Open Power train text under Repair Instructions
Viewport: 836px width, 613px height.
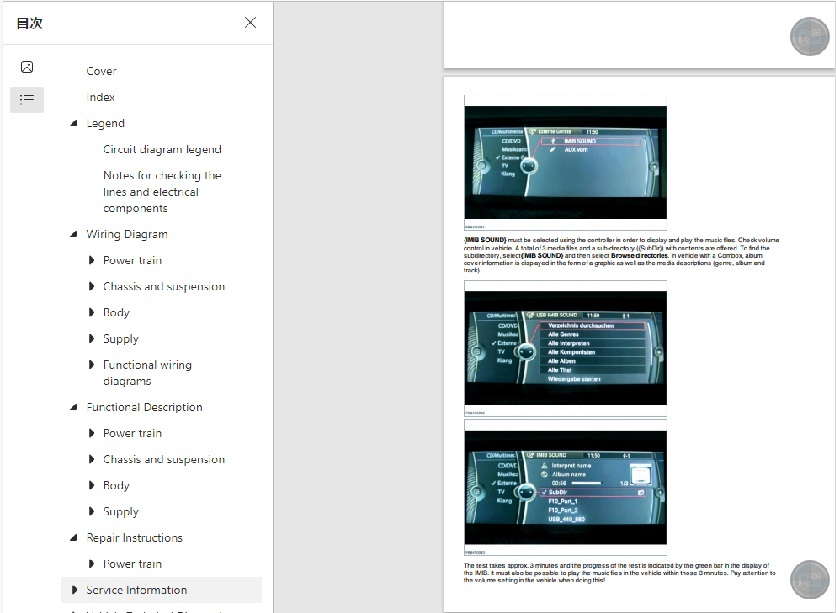[x=133, y=564]
